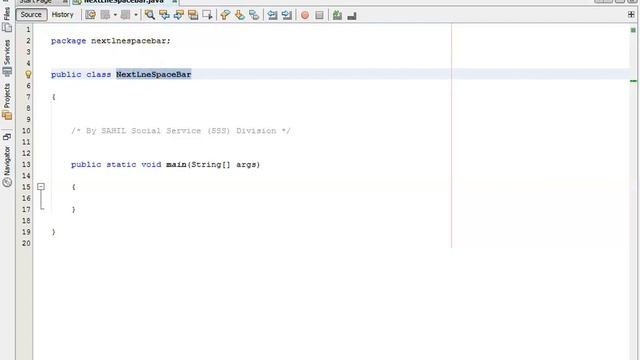Image resolution: width=640 pixels, height=360 pixels.
Task: Click the closing brace on line 19
Action: coord(53,232)
